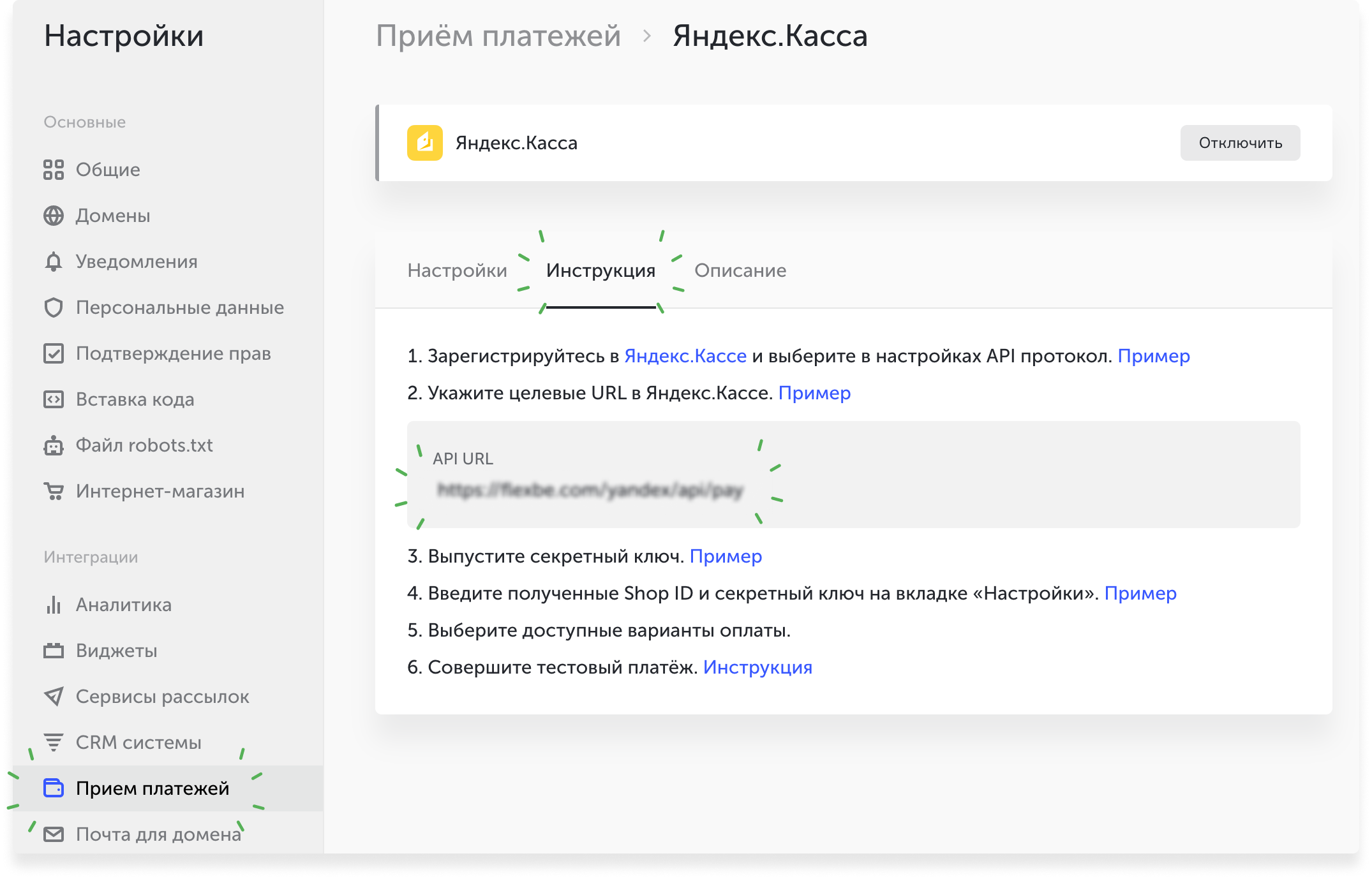This screenshot has height=879, width=1372.
Task: Click the Аналитика bar chart icon
Action: [x=54, y=605]
